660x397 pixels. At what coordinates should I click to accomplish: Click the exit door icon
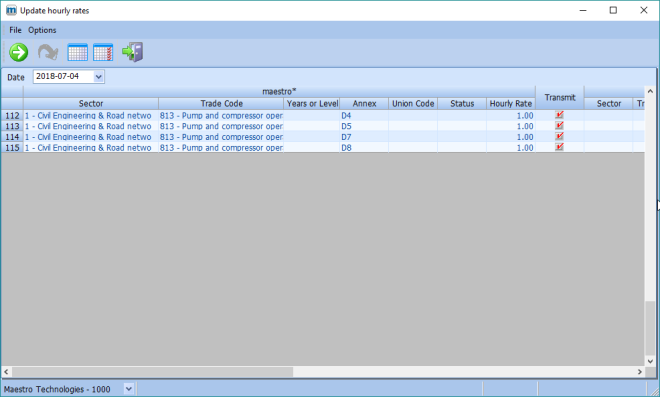click(133, 52)
